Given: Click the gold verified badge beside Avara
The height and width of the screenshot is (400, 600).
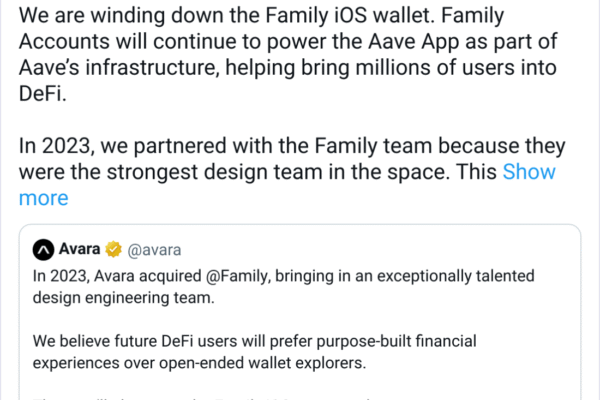Looking at the screenshot, I should point(115,248).
